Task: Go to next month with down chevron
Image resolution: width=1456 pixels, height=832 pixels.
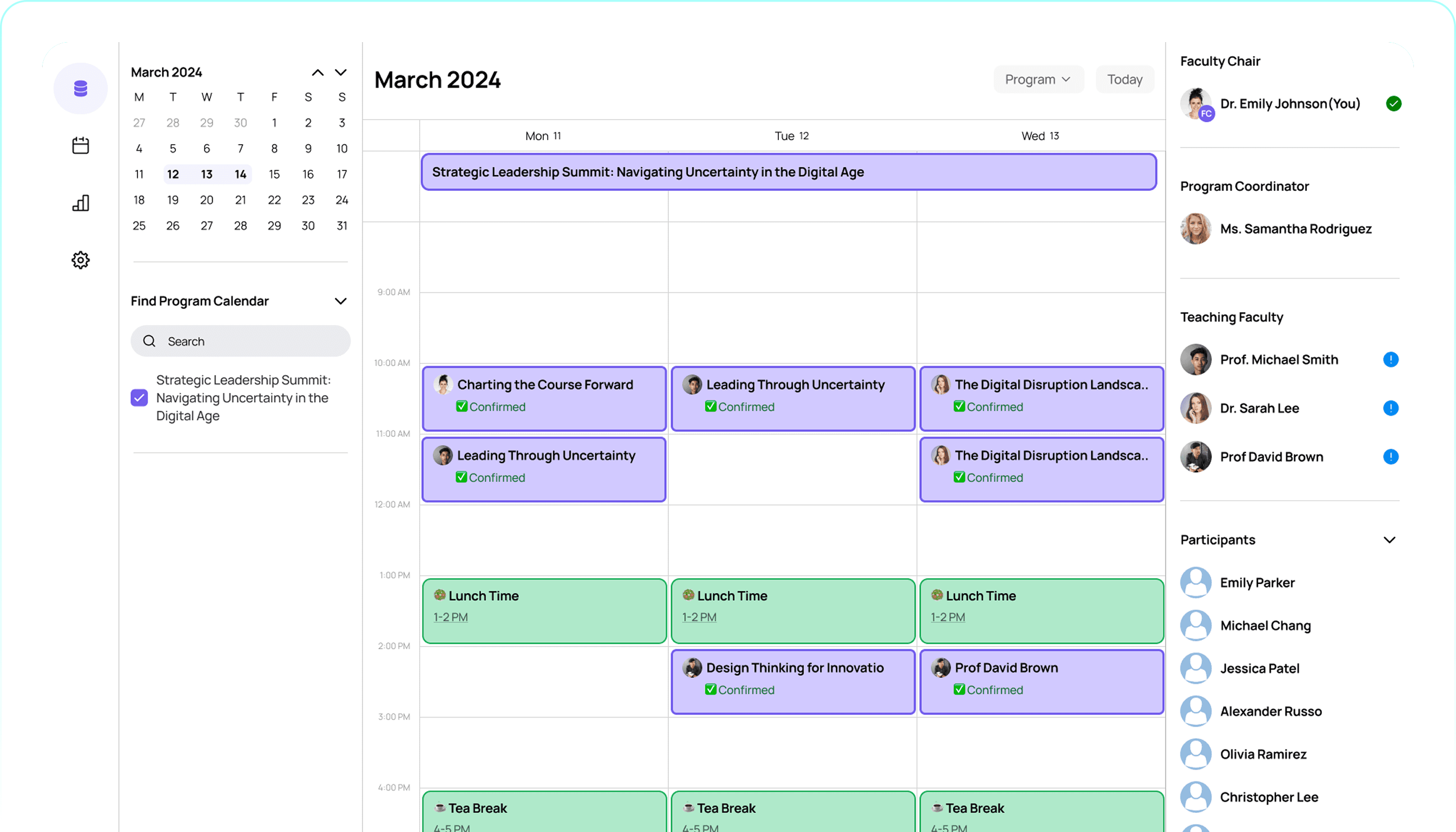Action: tap(341, 72)
